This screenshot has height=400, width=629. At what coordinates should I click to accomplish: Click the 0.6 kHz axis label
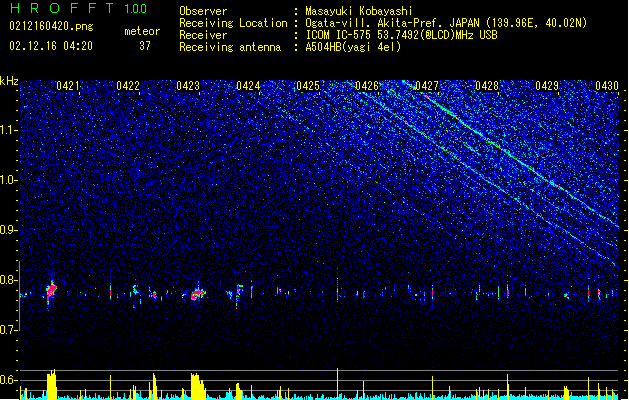pos(9,380)
